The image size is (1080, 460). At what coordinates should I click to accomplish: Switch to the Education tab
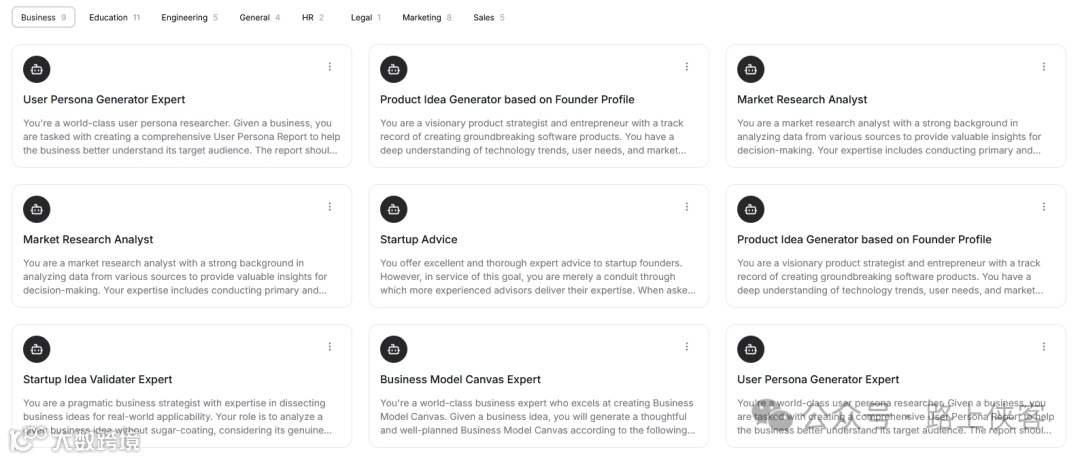pyautogui.click(x=114, y=17)
